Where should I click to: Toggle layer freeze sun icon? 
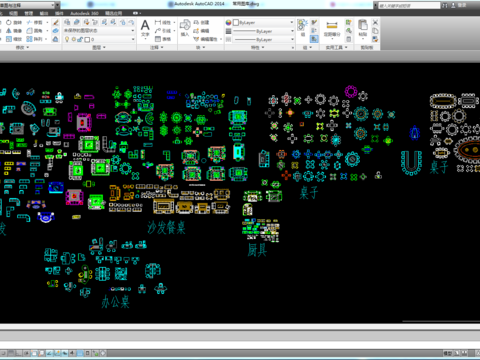(74, 39)
